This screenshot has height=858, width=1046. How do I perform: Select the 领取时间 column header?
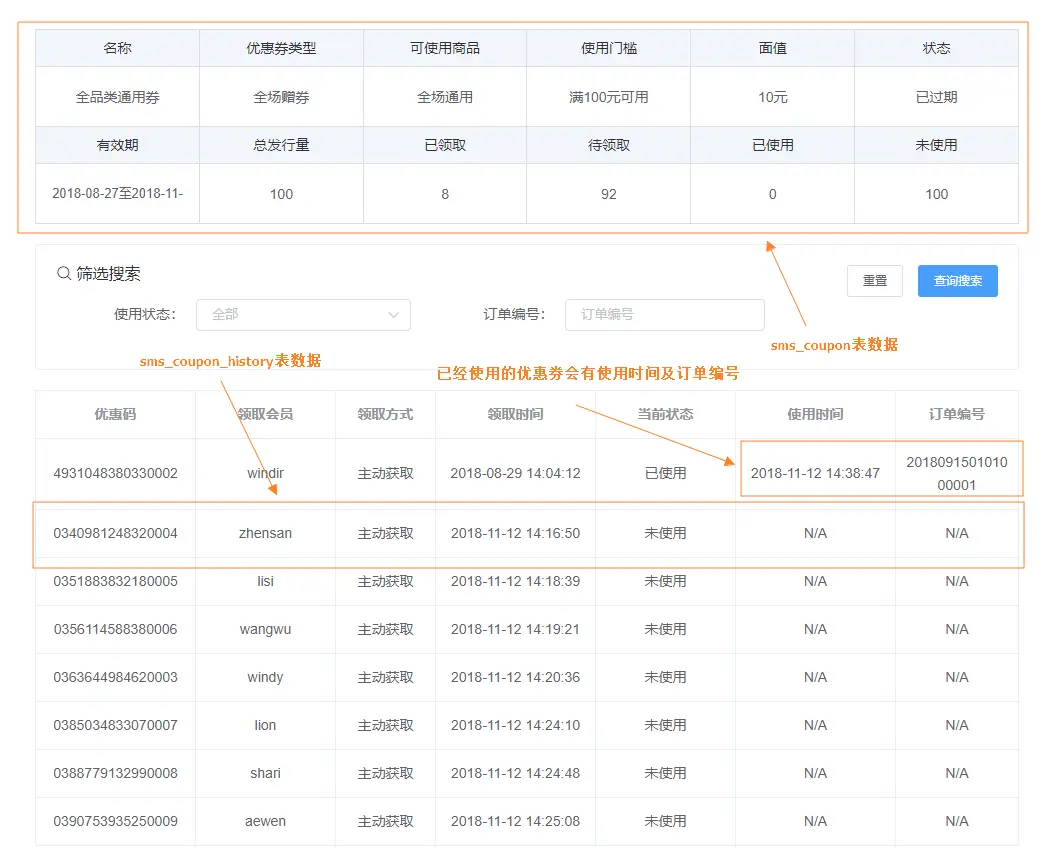[515, 414]
